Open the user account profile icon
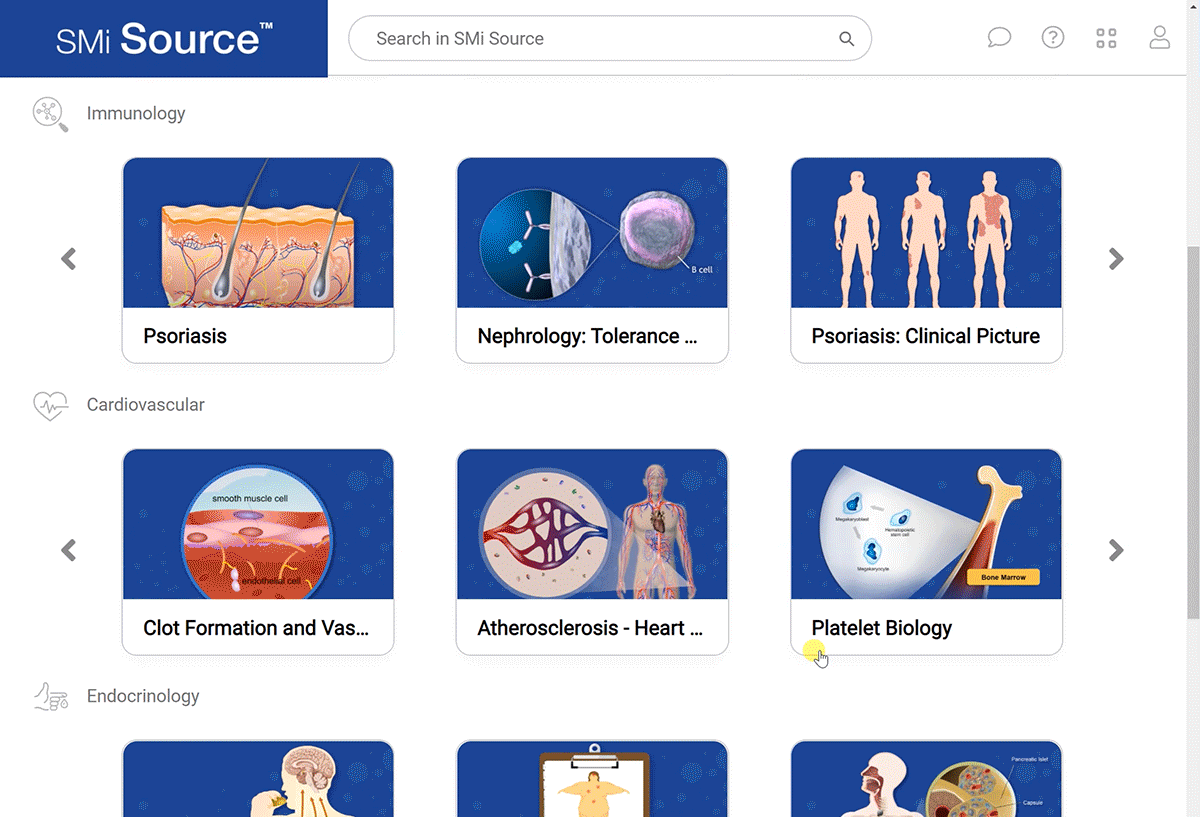This screenshot has height=817, width=1200. (x=1159, y=38)
